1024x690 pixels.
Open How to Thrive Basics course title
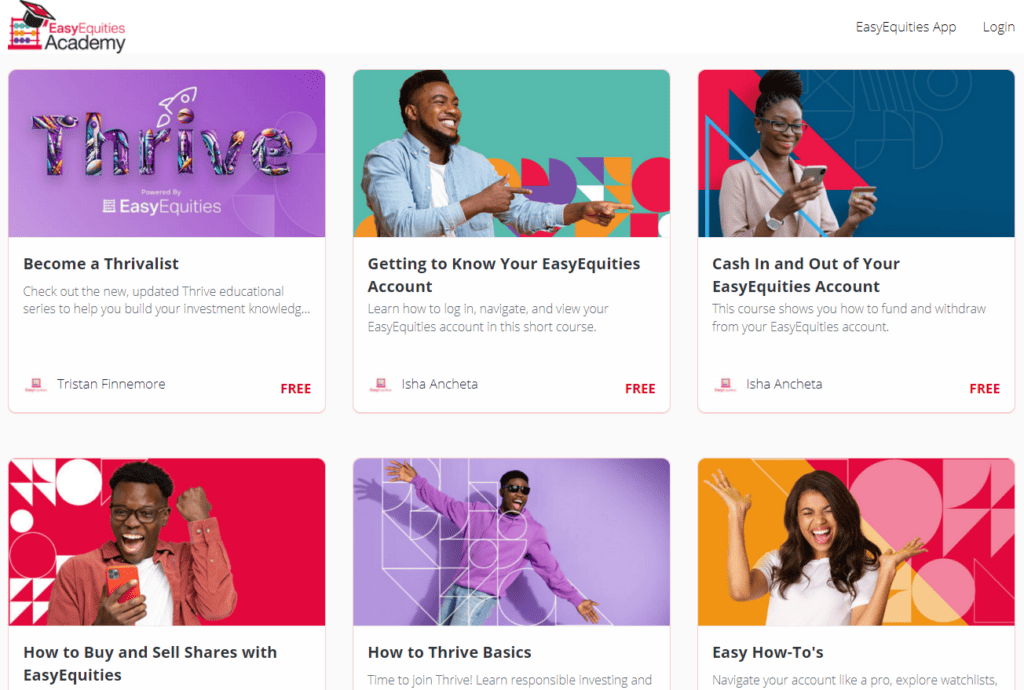[449, 652]
